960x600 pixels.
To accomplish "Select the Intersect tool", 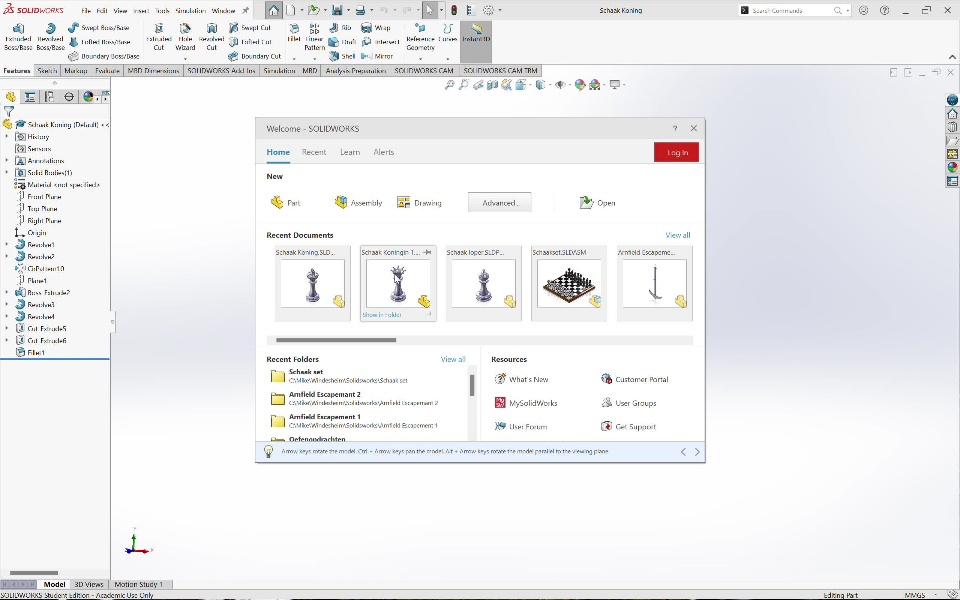I will click(380, 42).
